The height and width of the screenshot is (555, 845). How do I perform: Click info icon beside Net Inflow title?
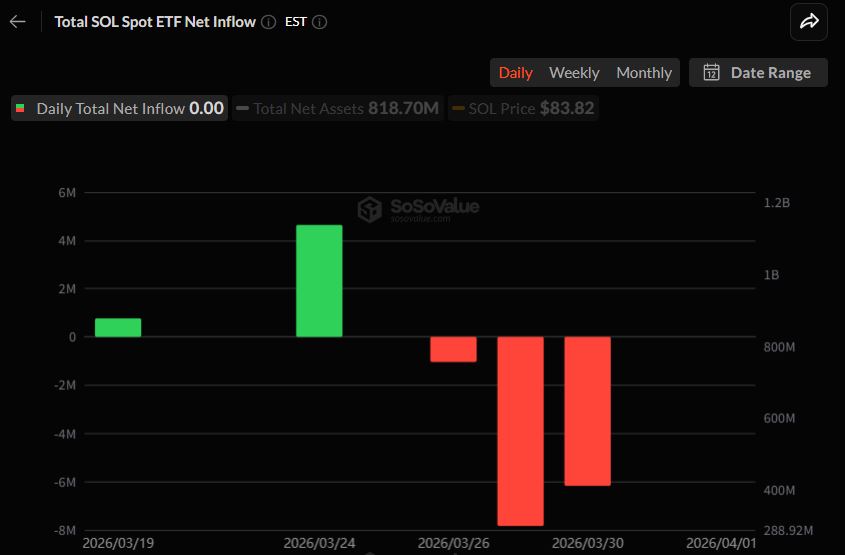tap(269, 22)
